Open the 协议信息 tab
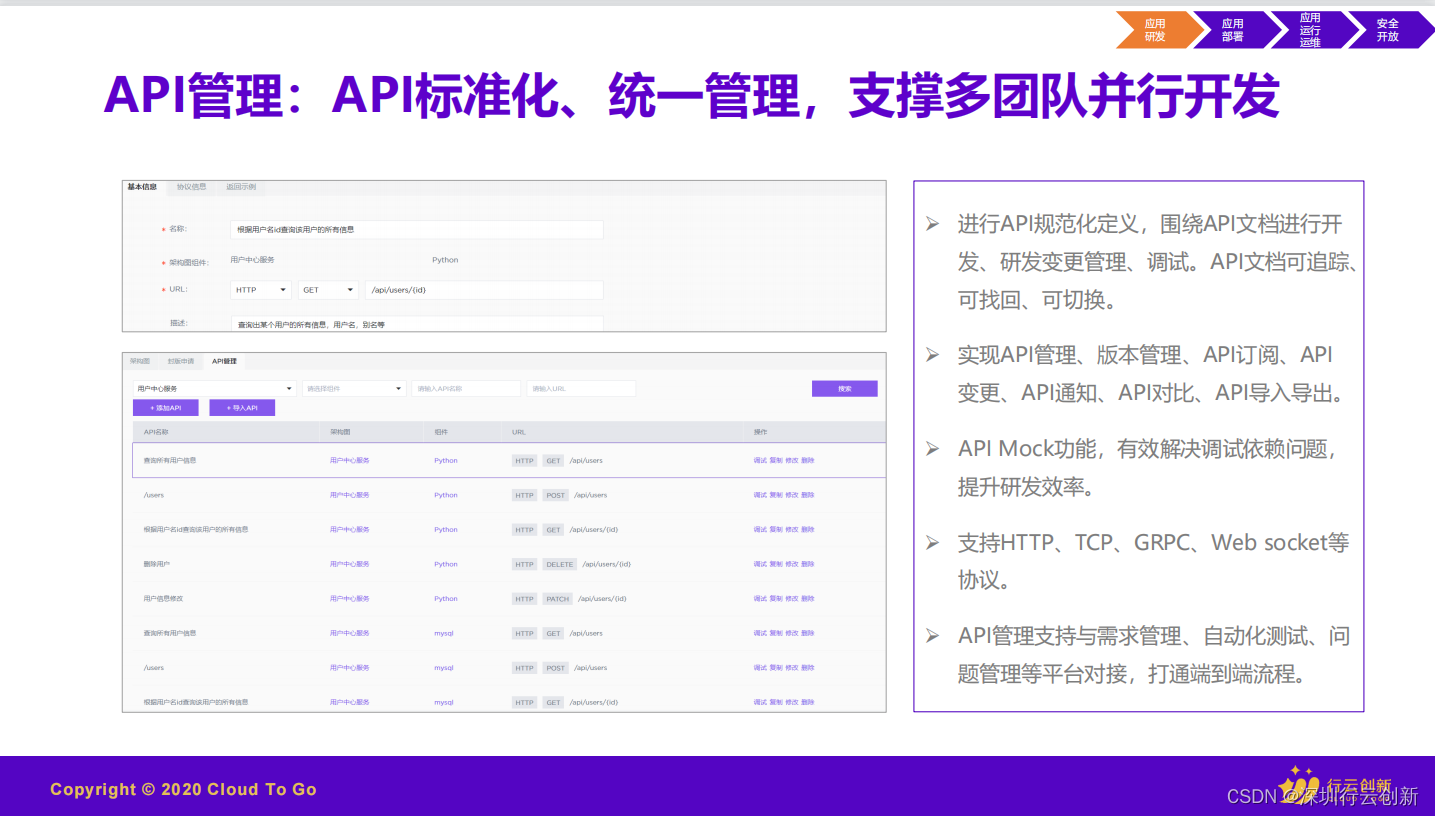Screen dimensions: 1435x816 (191, 187)
